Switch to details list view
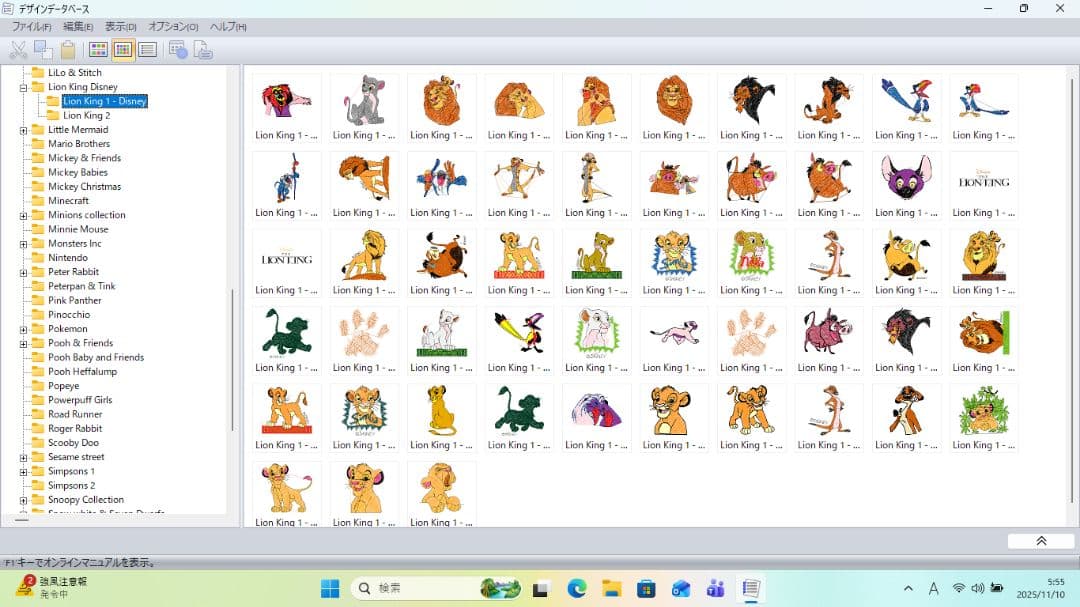This screenshot has height=607, width=1080. [147, 50]
